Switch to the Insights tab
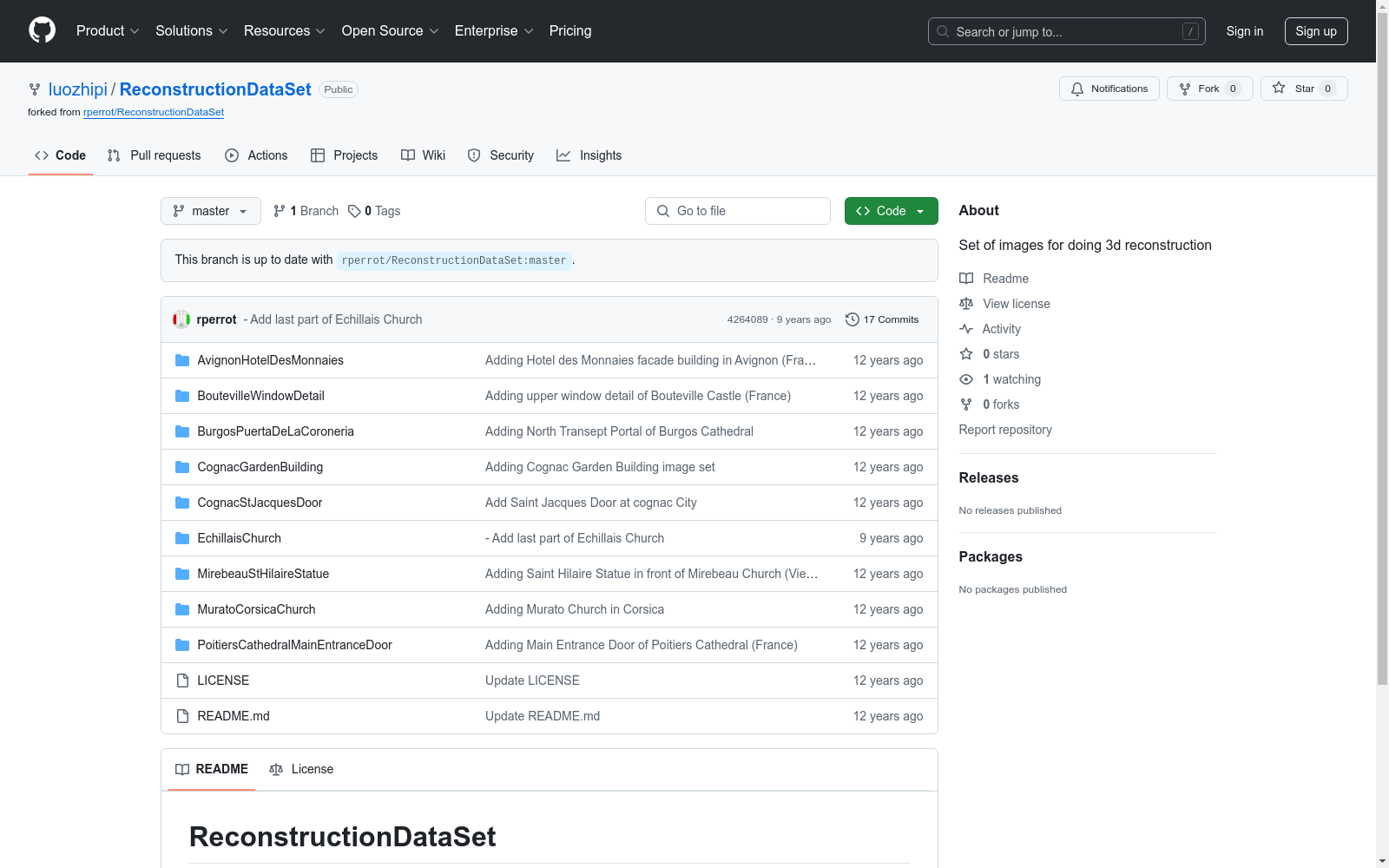 click(x=589, y=155)
